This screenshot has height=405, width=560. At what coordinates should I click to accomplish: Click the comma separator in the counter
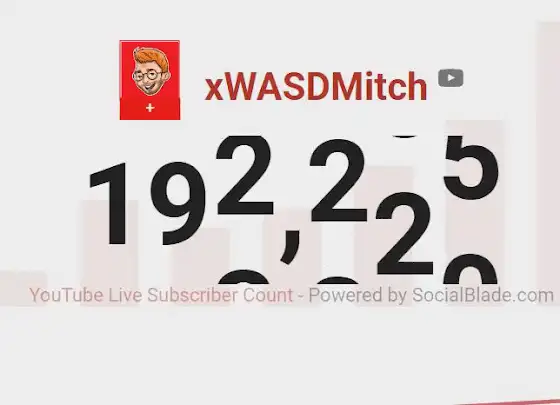290,248
